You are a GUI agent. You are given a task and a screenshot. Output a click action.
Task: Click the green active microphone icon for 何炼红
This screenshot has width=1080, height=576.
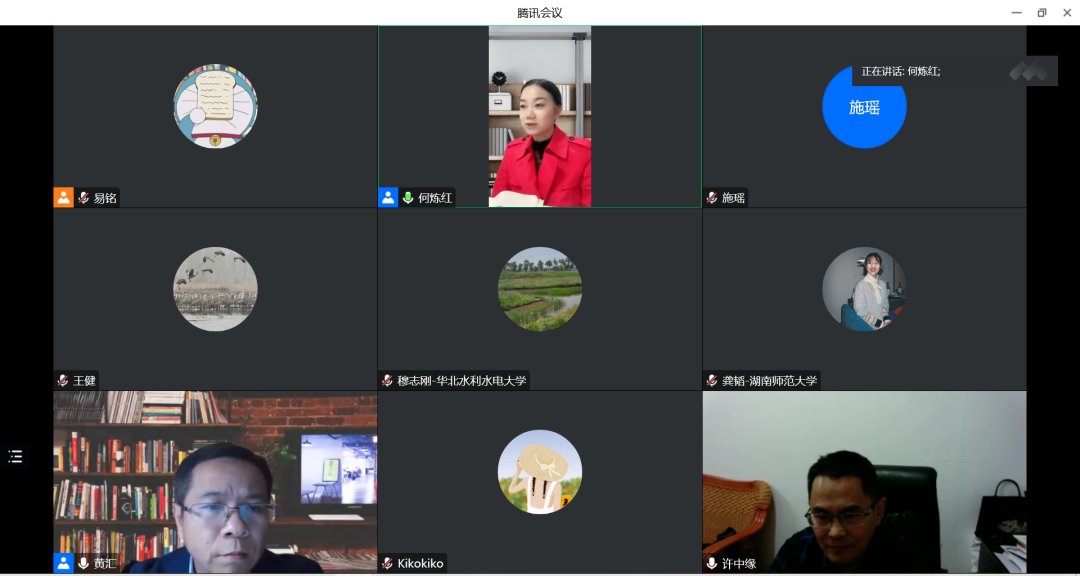point(408,198)
